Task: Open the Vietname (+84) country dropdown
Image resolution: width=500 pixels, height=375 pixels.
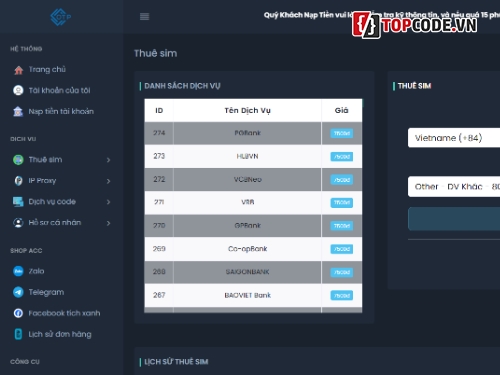Action: (454, 138)
